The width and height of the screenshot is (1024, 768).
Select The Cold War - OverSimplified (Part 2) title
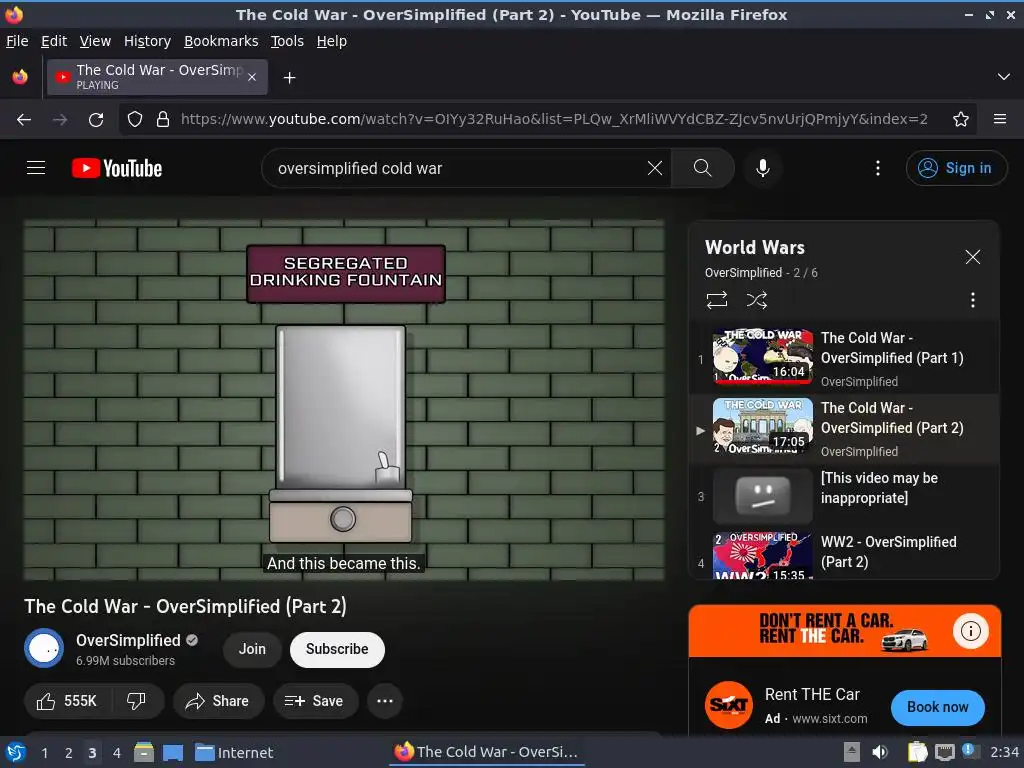pos(891,418)
